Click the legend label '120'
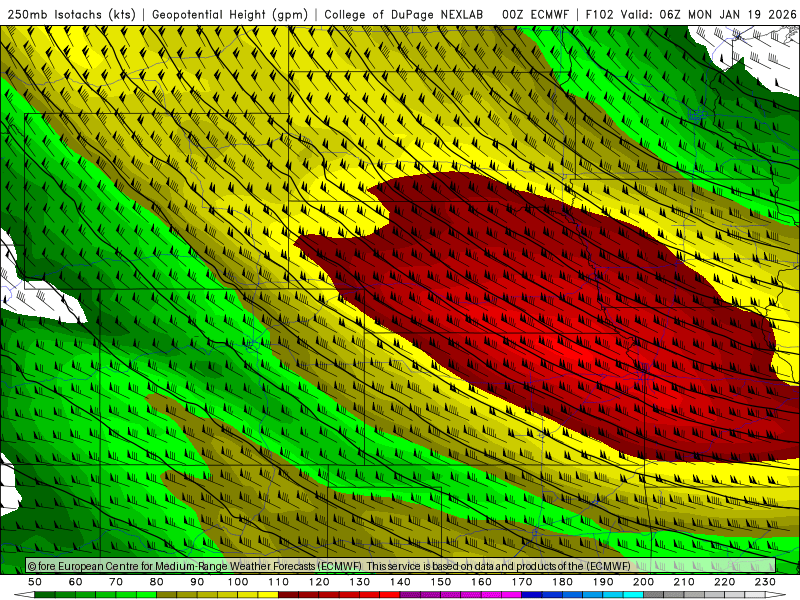The image size is (800, 600). [319, 582]
